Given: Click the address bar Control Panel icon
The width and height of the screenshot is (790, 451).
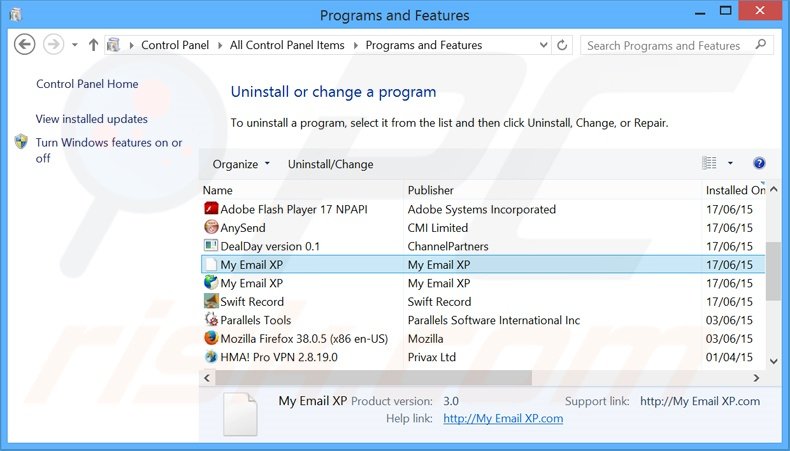Looking at the screenshot, I should 114,45.
